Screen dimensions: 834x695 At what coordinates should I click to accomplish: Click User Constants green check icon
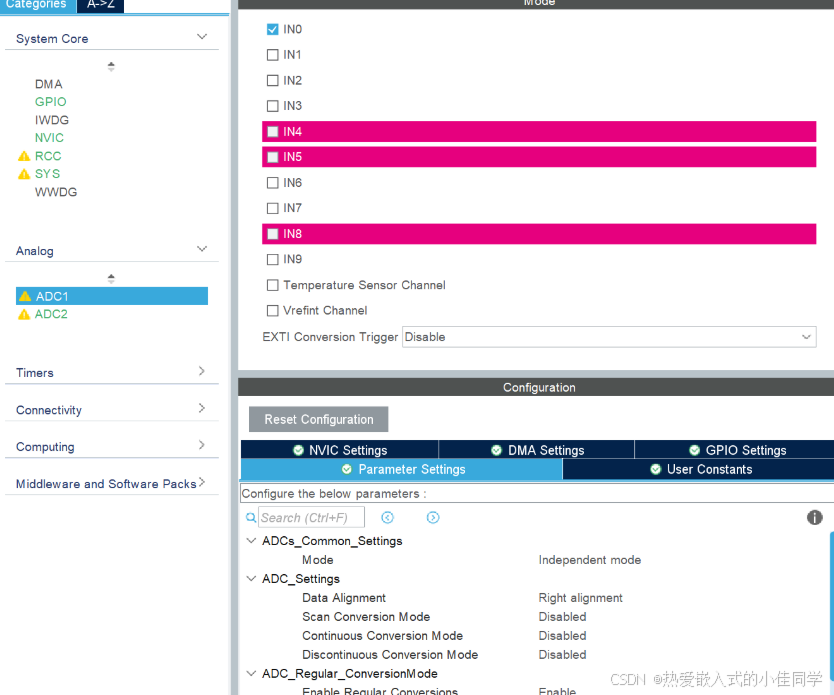[x=655, y=469]
